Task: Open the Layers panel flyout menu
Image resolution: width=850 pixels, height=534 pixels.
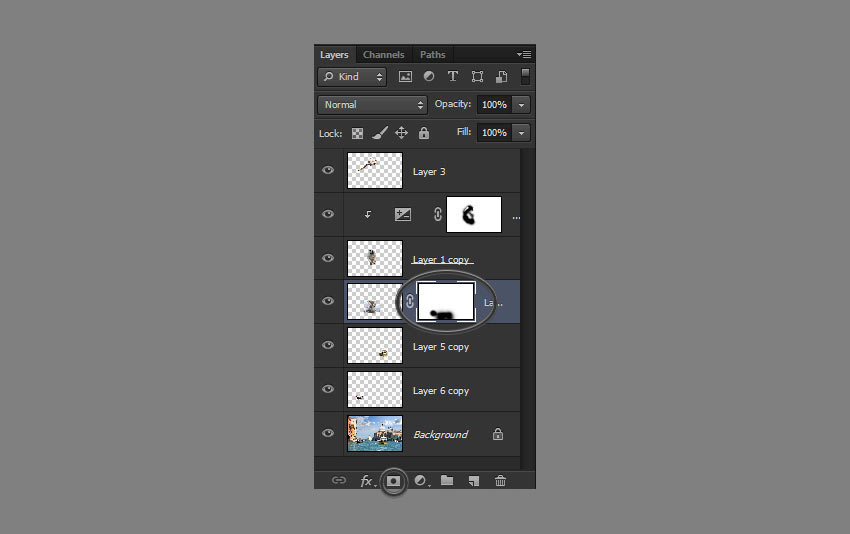Action: pos(524,54)
